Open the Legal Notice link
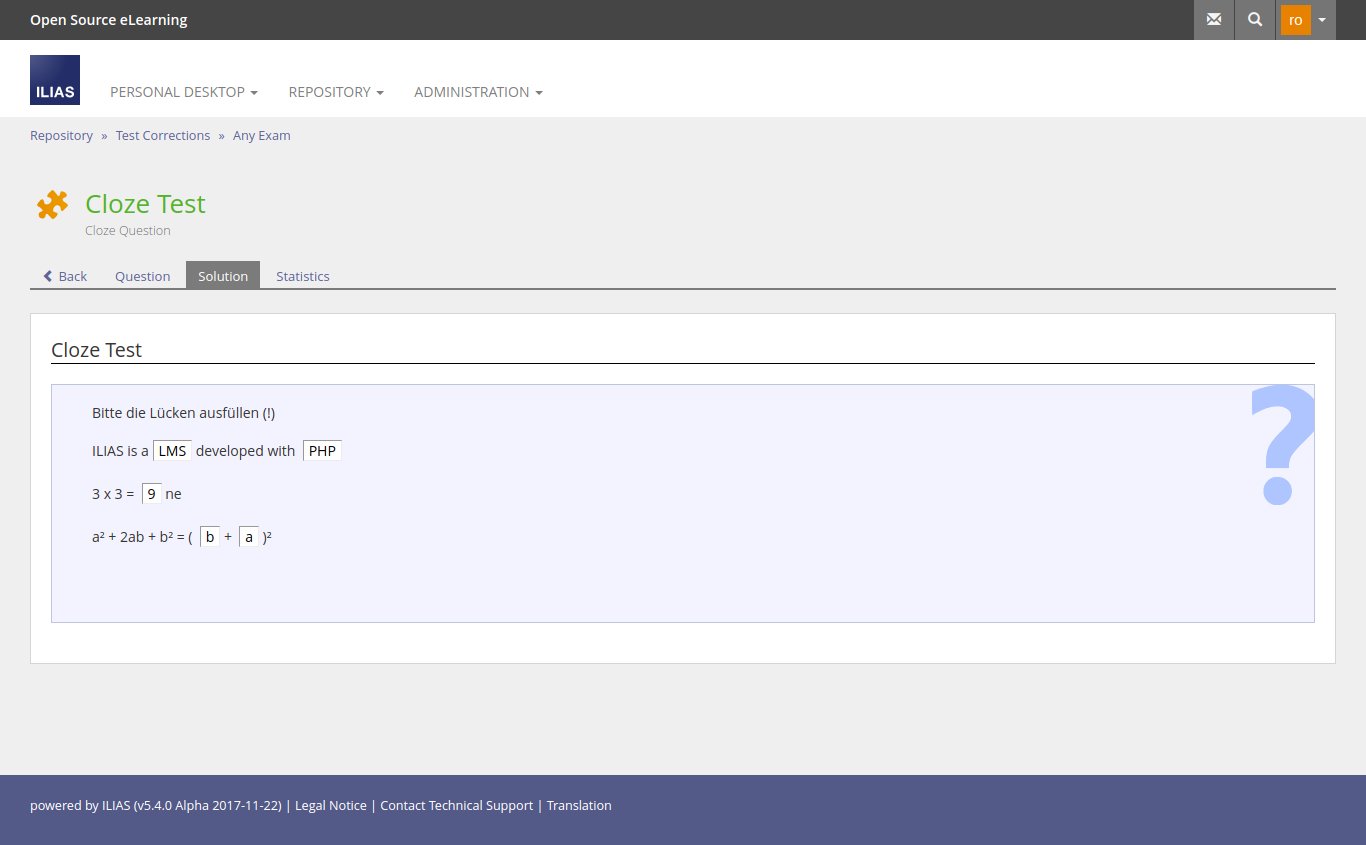 coord(330,806)
